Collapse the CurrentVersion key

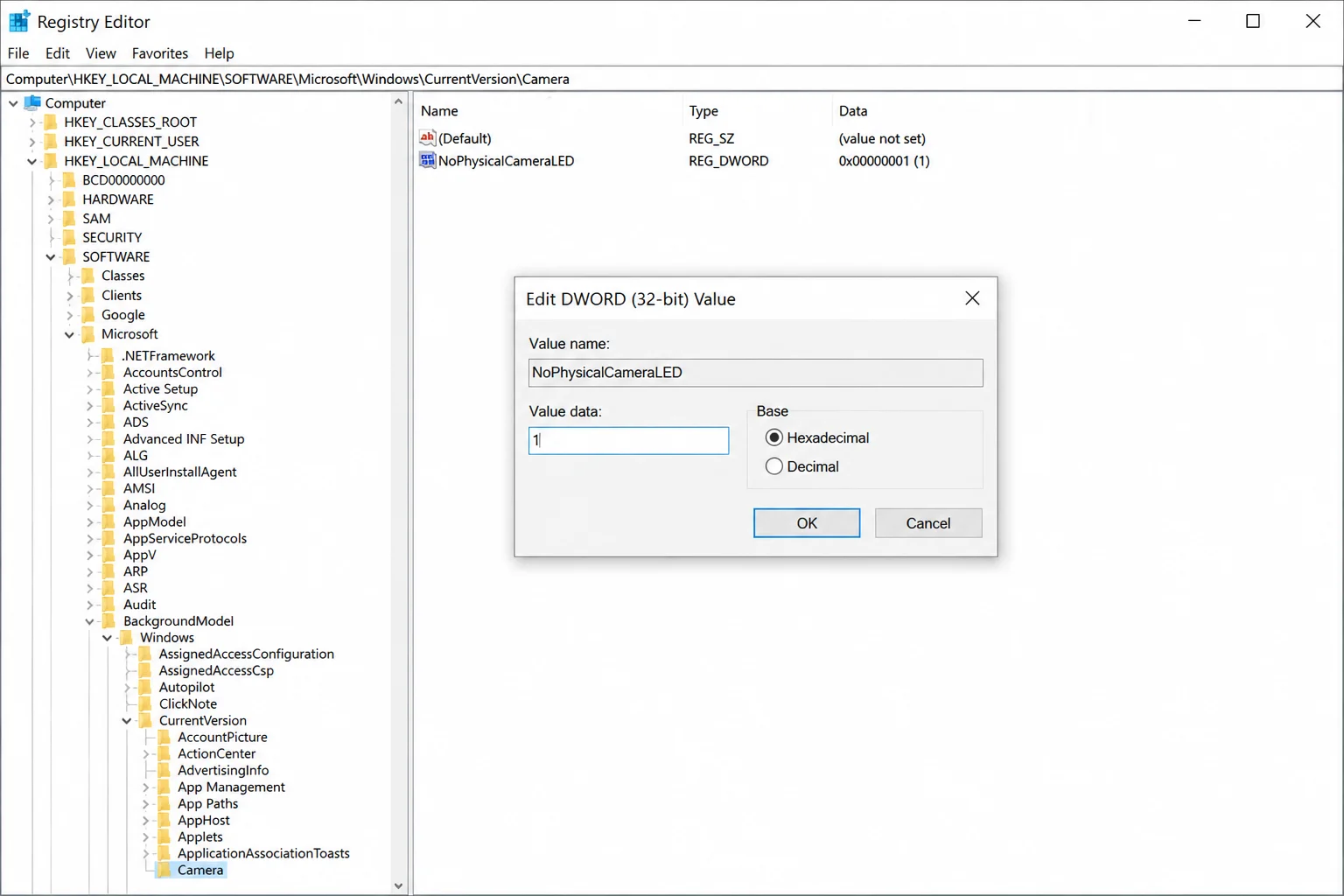click(x=126, y=721)
